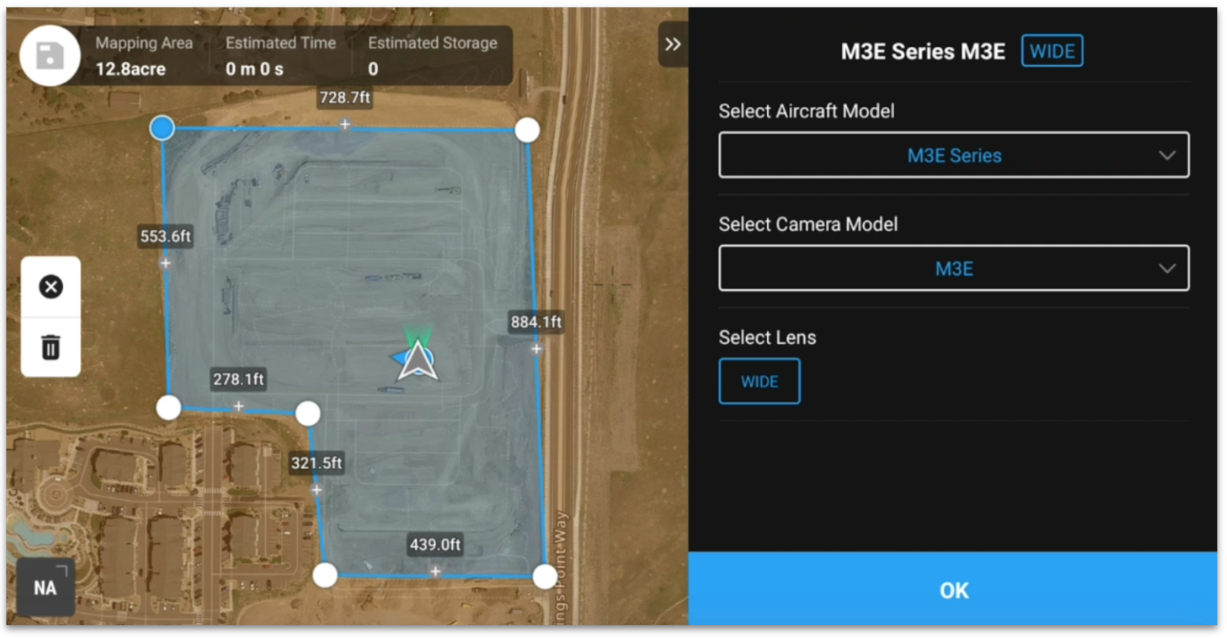
Task: Select the vertex joining the 439.0ft and 884.1ft edges
Action: tap(545, 576)
